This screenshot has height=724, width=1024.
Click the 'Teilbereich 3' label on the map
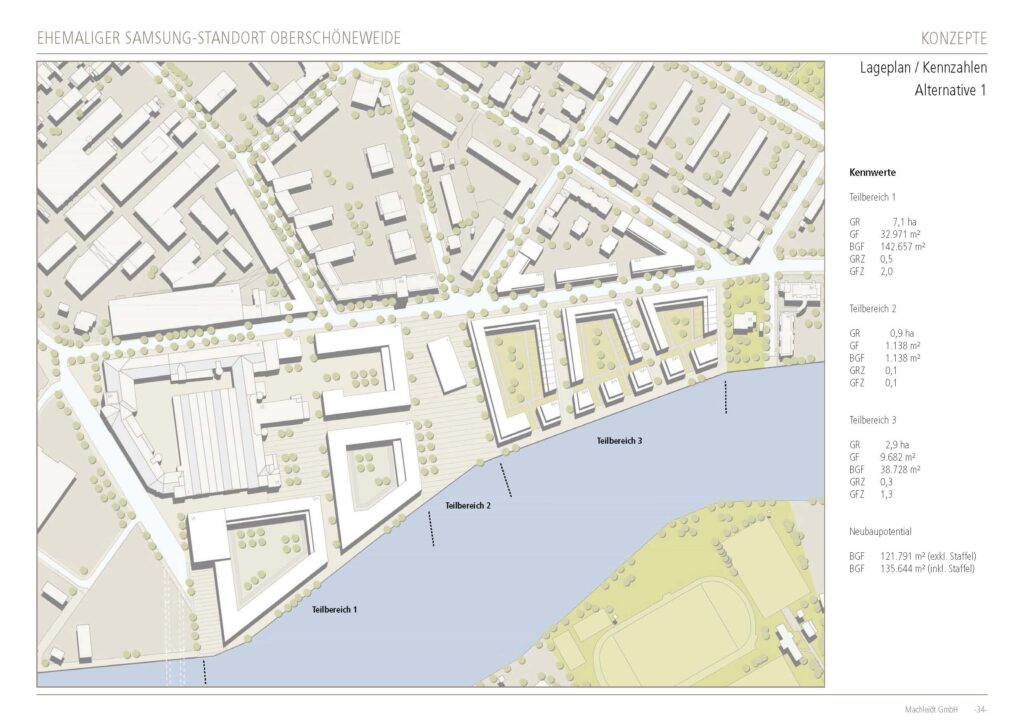(619, 441)
